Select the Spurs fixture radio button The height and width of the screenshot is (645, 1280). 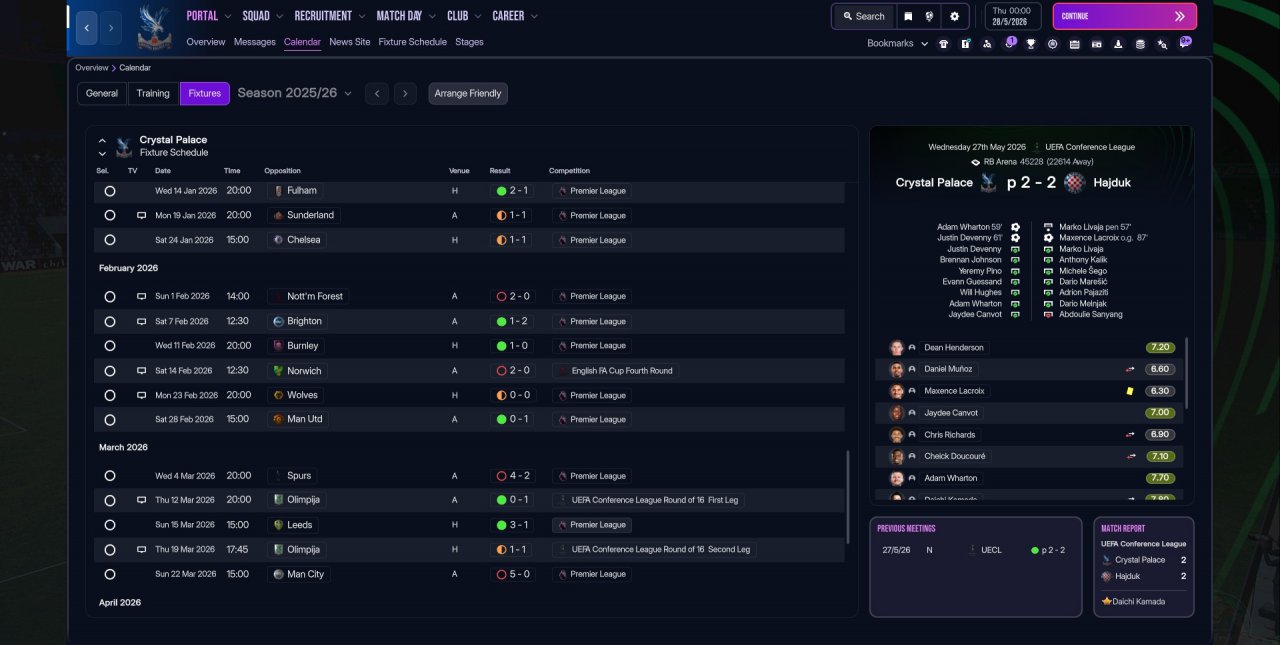click(x=110, y=476)
